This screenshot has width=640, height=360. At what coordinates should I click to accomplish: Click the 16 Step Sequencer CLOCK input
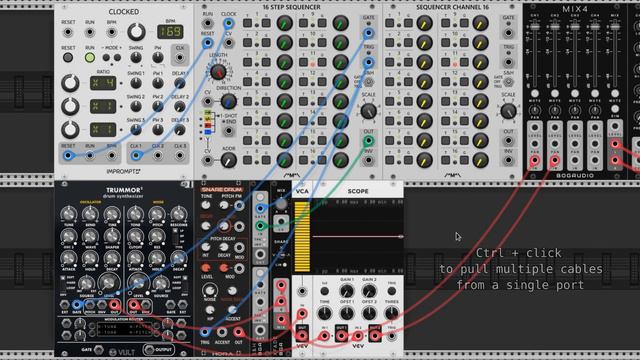pos(229,23)
